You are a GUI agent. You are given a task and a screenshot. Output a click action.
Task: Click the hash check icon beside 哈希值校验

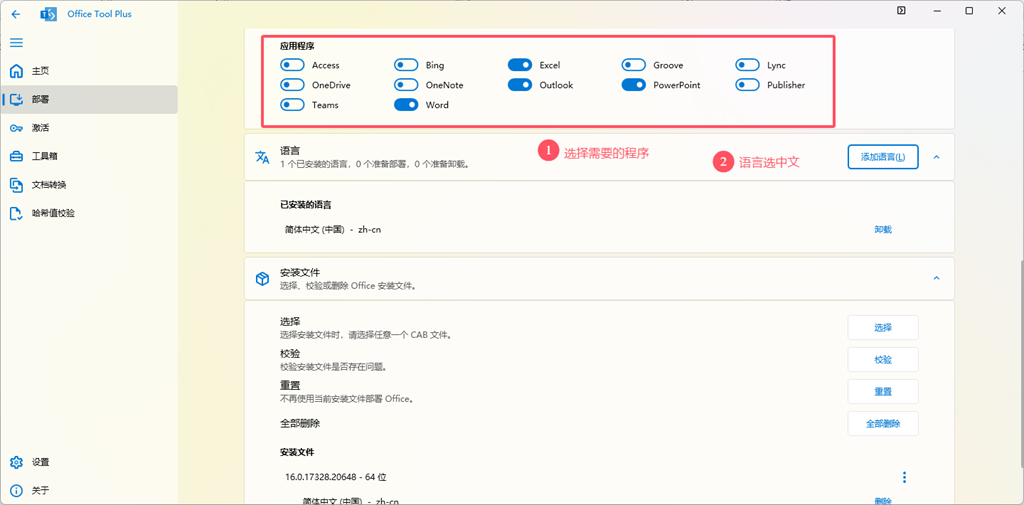click(17, 213)
